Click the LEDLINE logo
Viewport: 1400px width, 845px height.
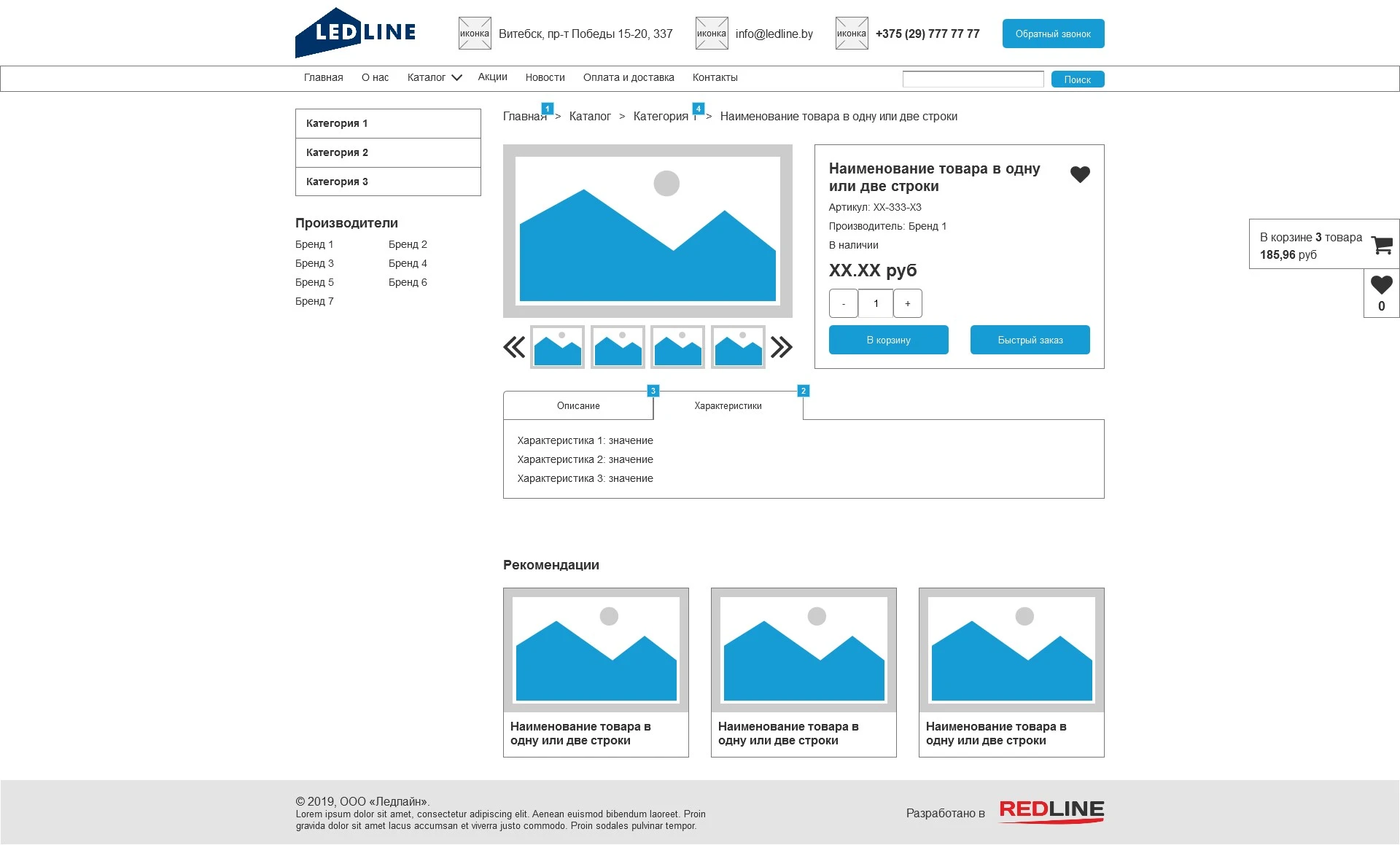(x=356, y=33)
